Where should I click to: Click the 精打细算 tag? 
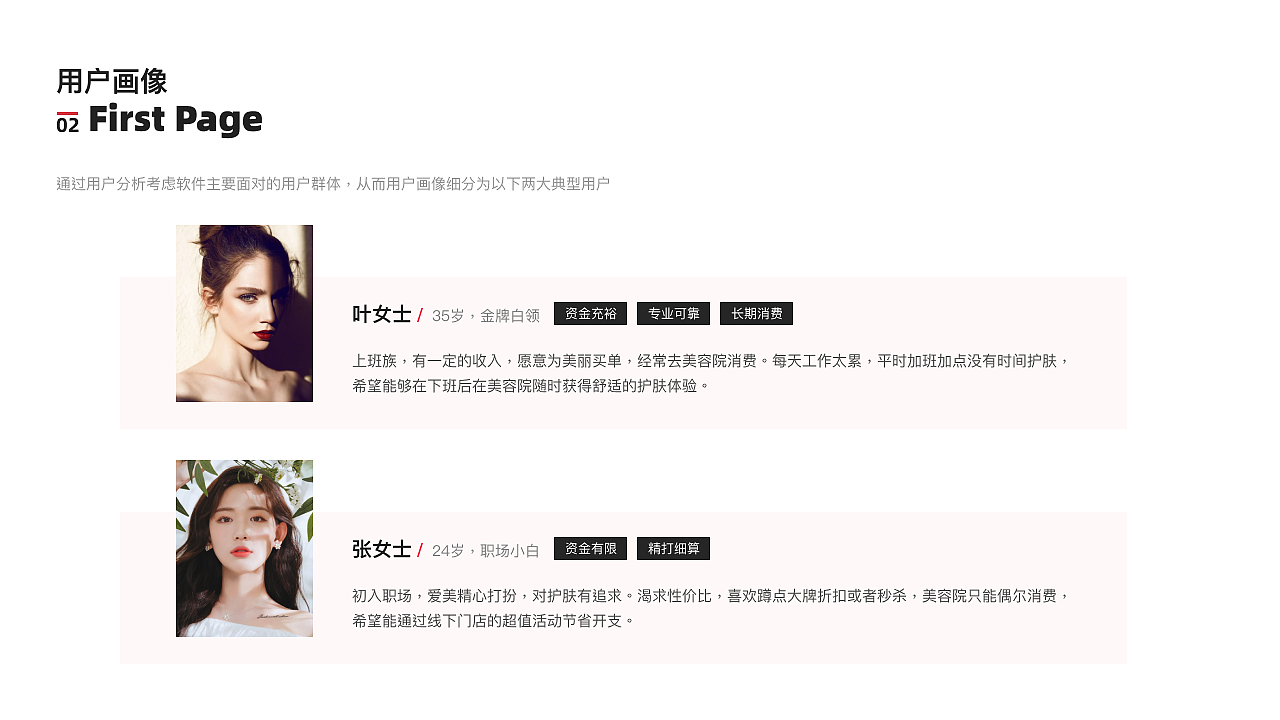pyautogui.click(x=673, y=548)
